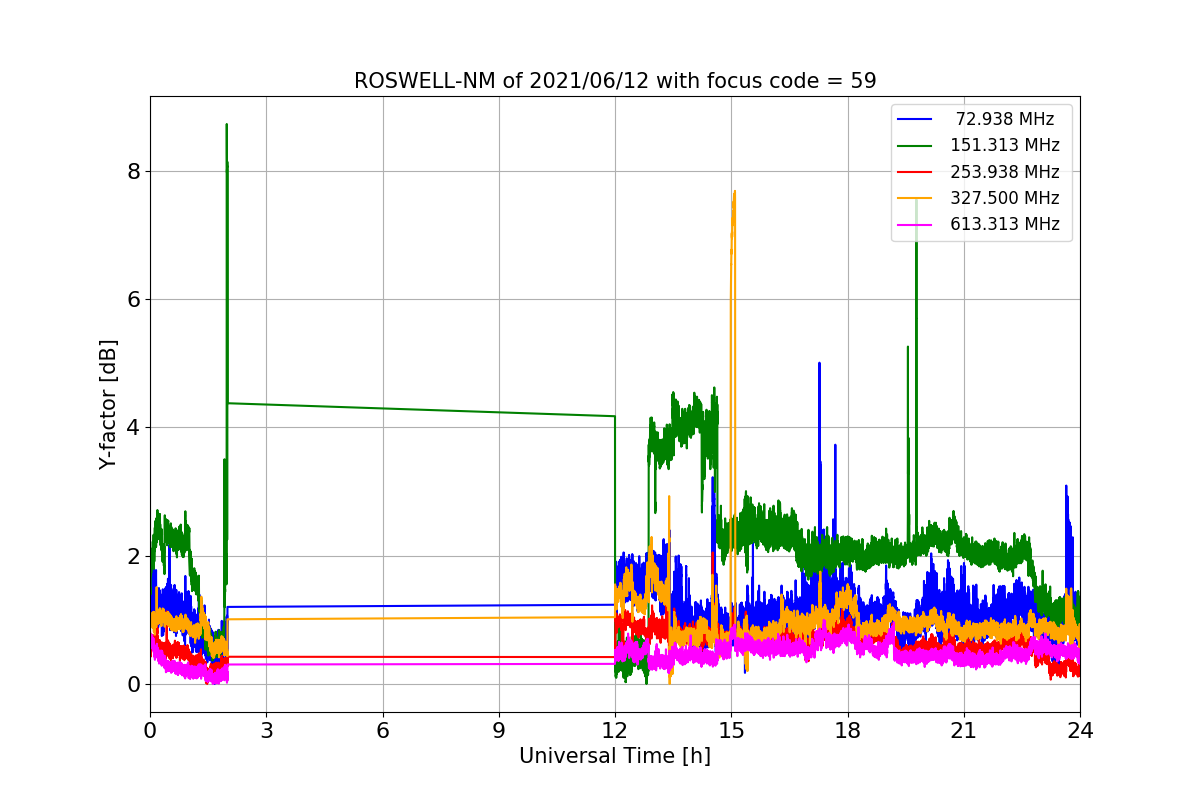Click the orange spike peak near 15 h
Viewport: 1200px width, 800px height.
[x=734, y=192]
